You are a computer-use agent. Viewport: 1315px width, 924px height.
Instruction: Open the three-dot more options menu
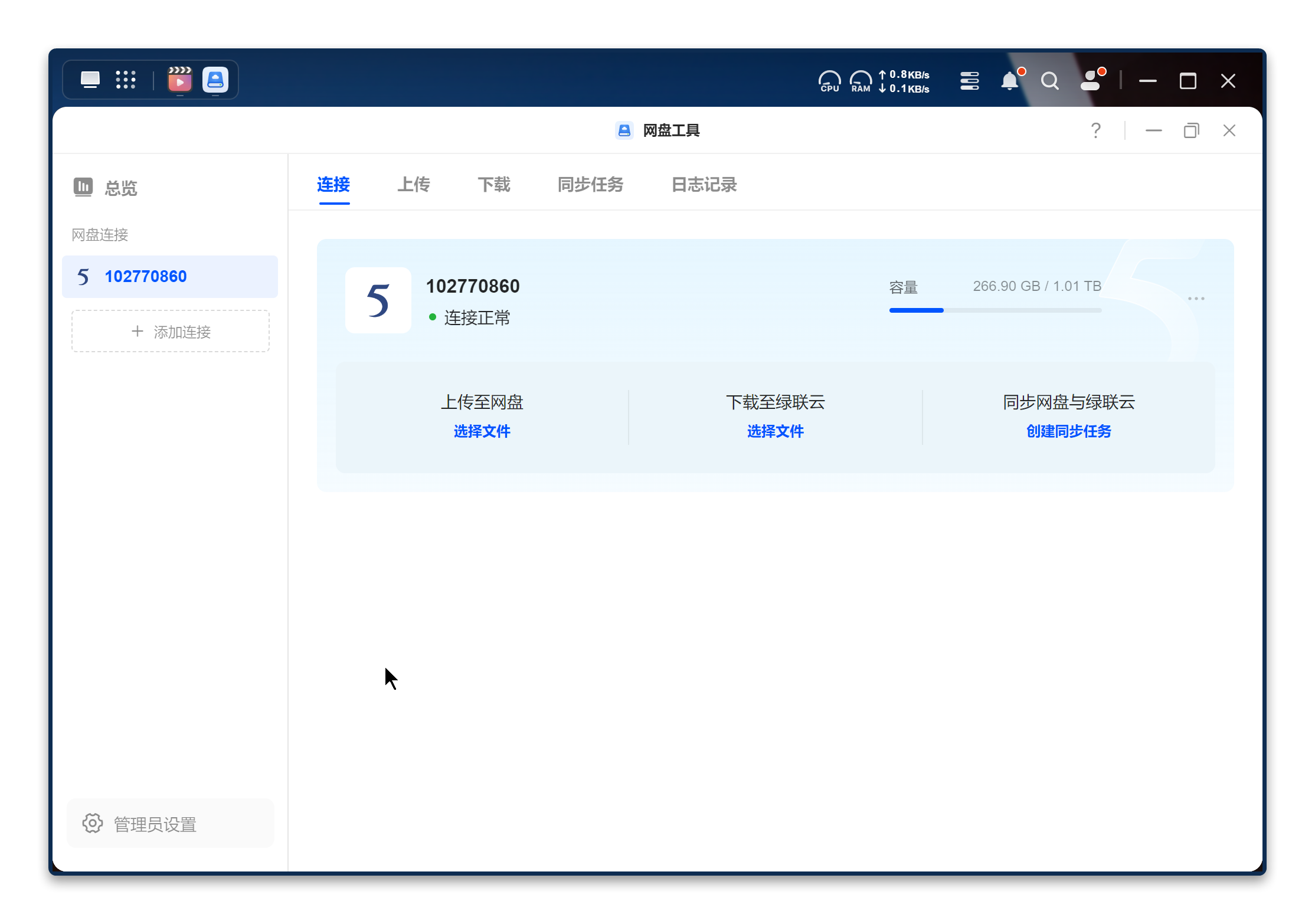click(x=1196, y=299)
